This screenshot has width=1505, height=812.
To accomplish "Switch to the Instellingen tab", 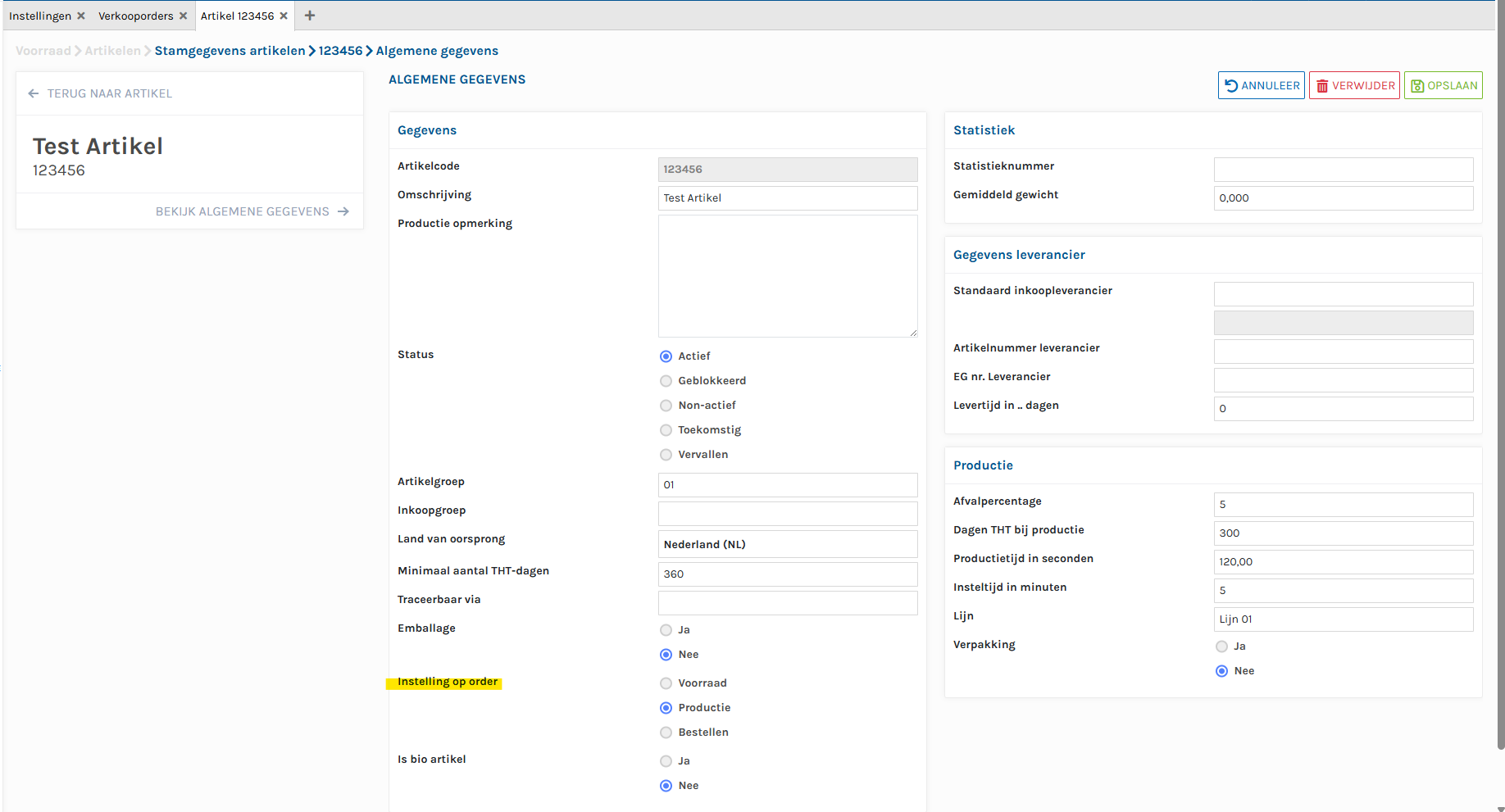I will pos(40,16).
